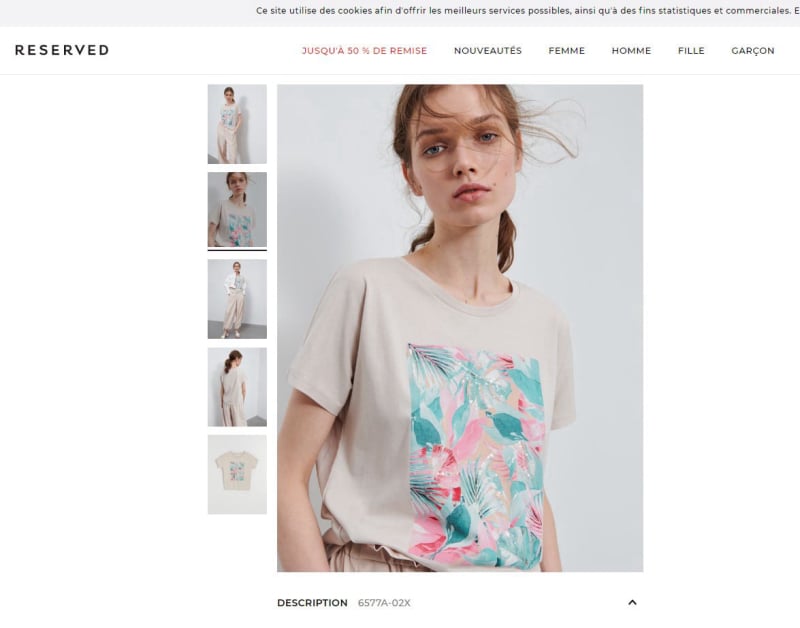Click the cookie notice banner text
The height and width of the screenshot is (628, 800).
(526, 11)
